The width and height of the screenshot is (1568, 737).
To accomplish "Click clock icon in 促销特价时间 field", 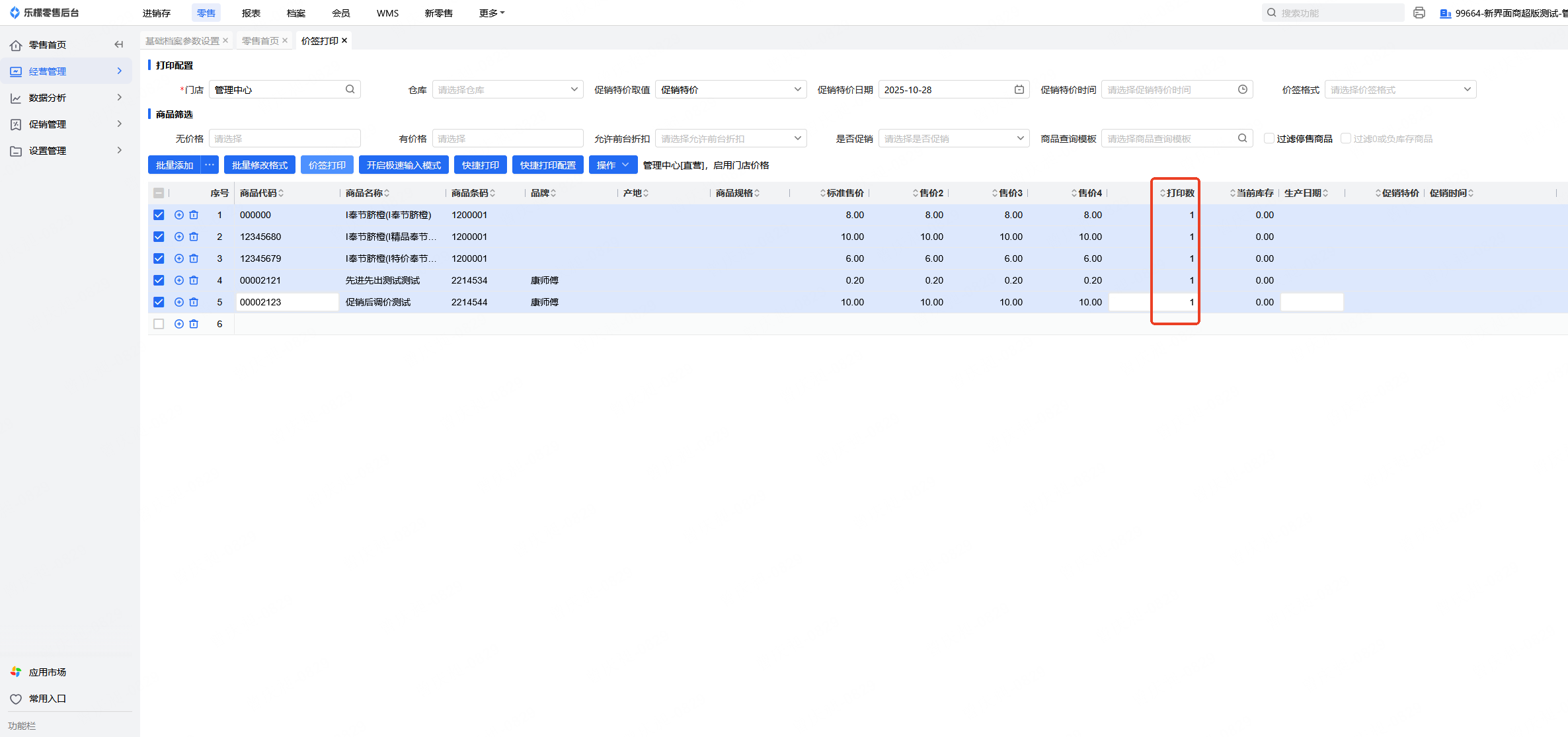I will coord(1243,89).
